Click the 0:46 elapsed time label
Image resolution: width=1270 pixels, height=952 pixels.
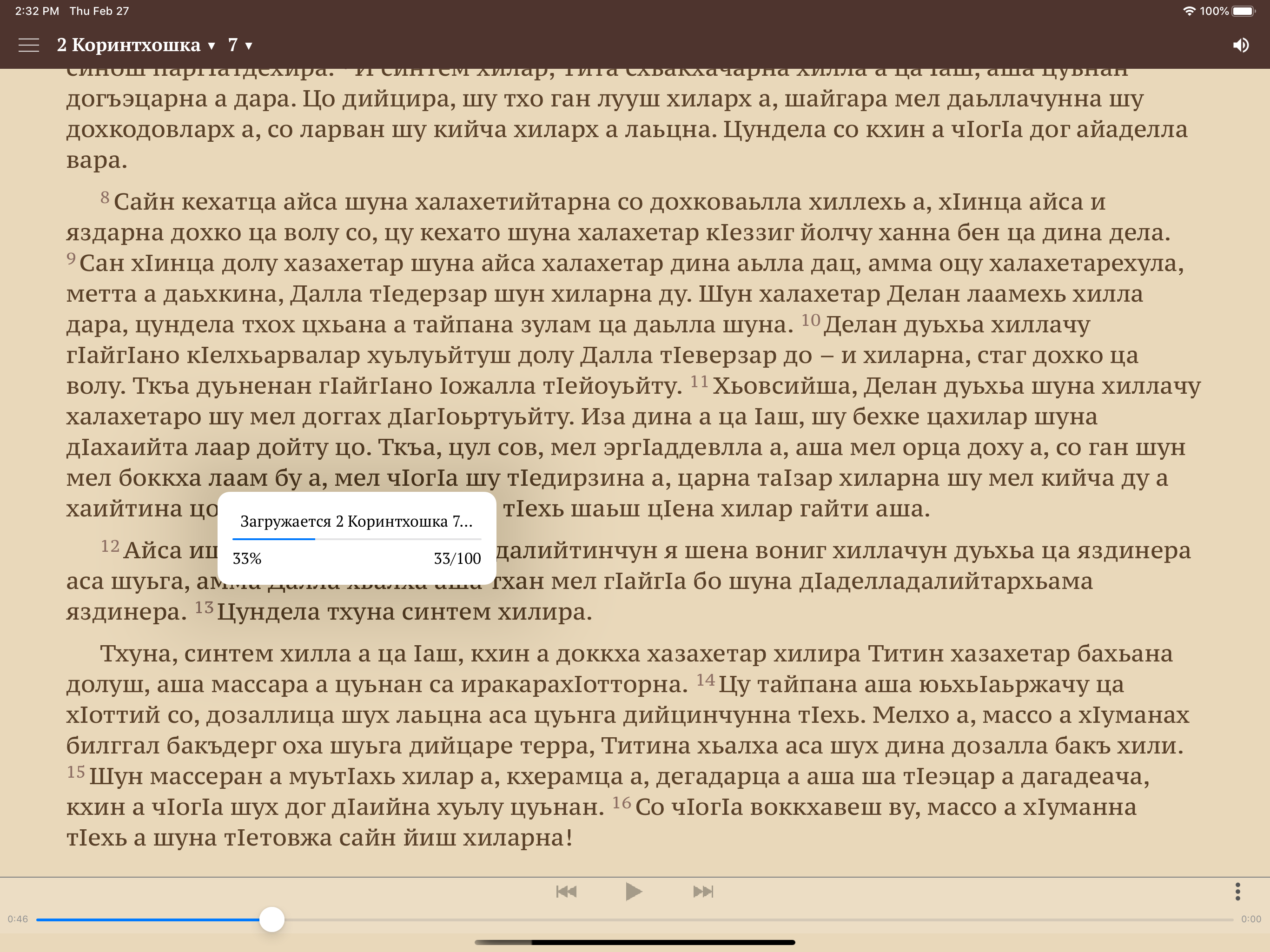[18, 919]
